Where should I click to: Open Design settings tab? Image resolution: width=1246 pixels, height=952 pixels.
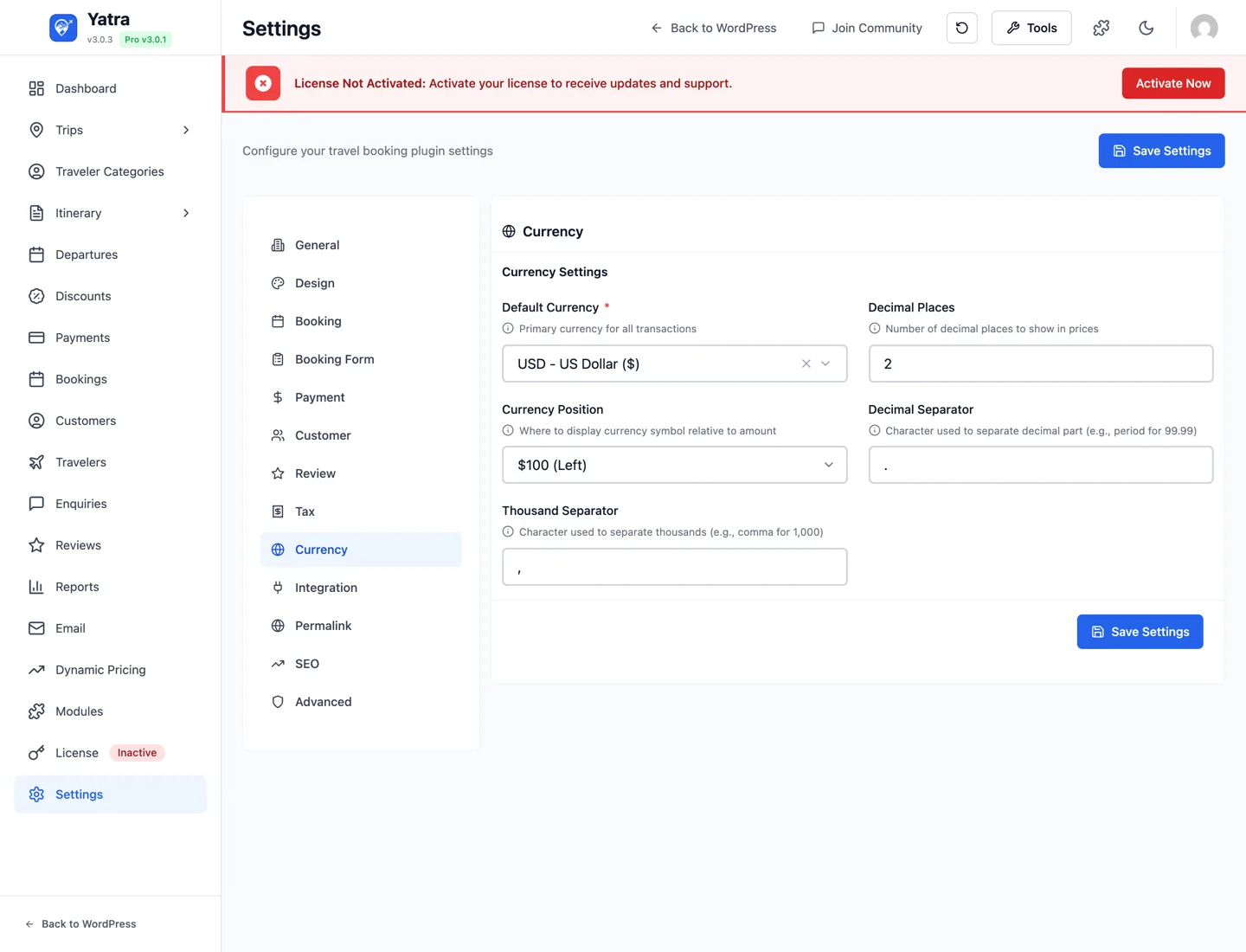(x=361, y=283)
